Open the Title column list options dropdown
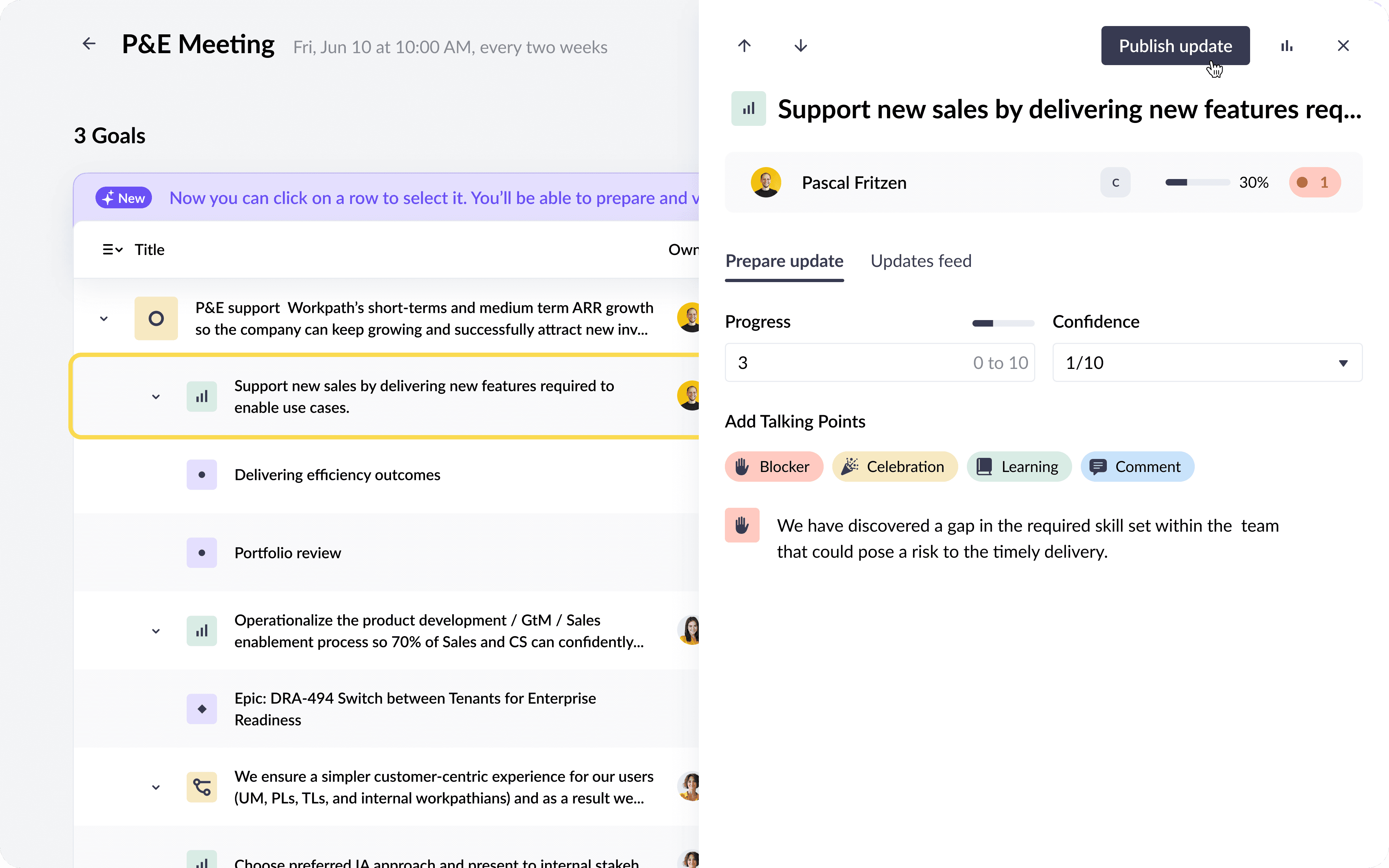 tap(112, 250)
